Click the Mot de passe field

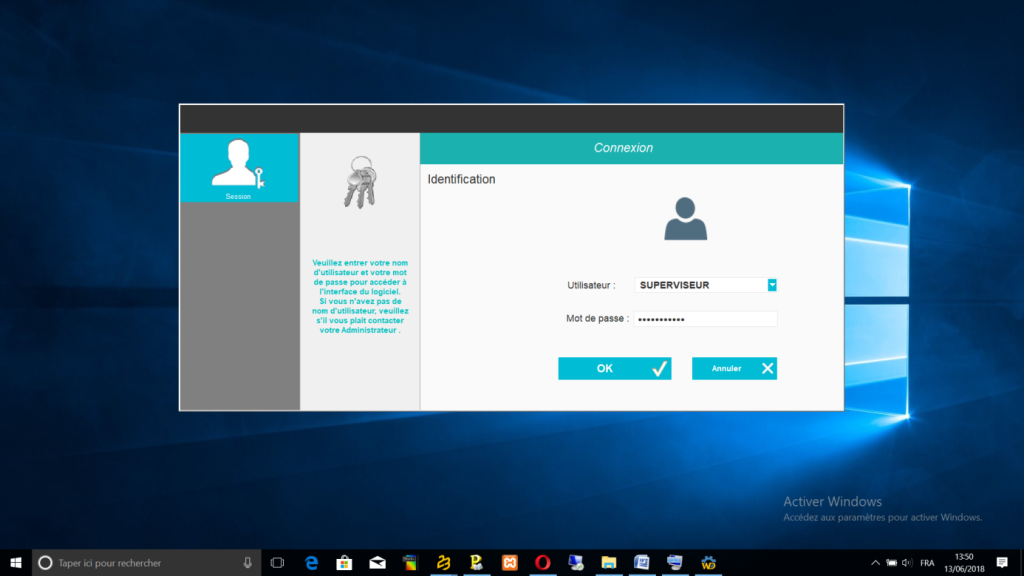[x=706, y=319]
